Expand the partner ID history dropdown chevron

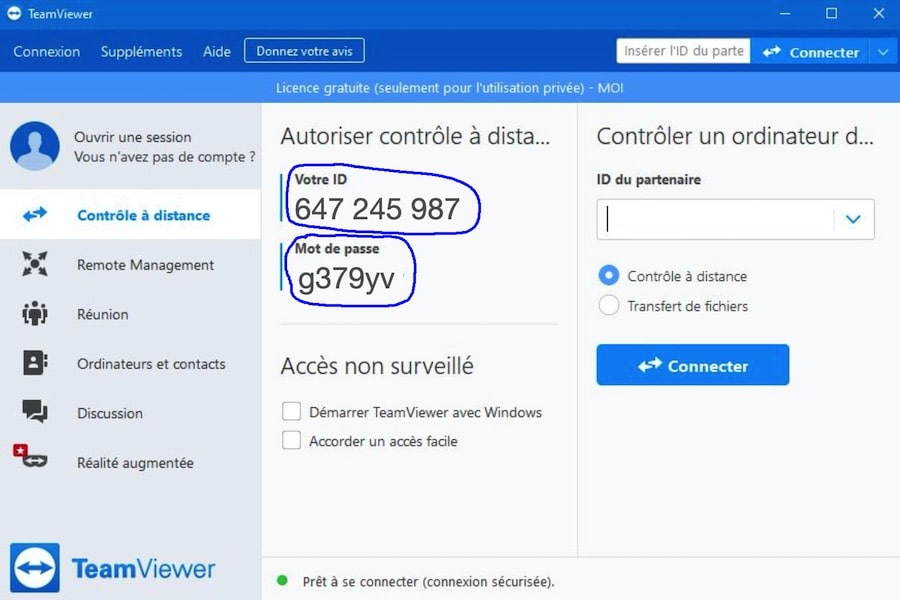point(854,219)
